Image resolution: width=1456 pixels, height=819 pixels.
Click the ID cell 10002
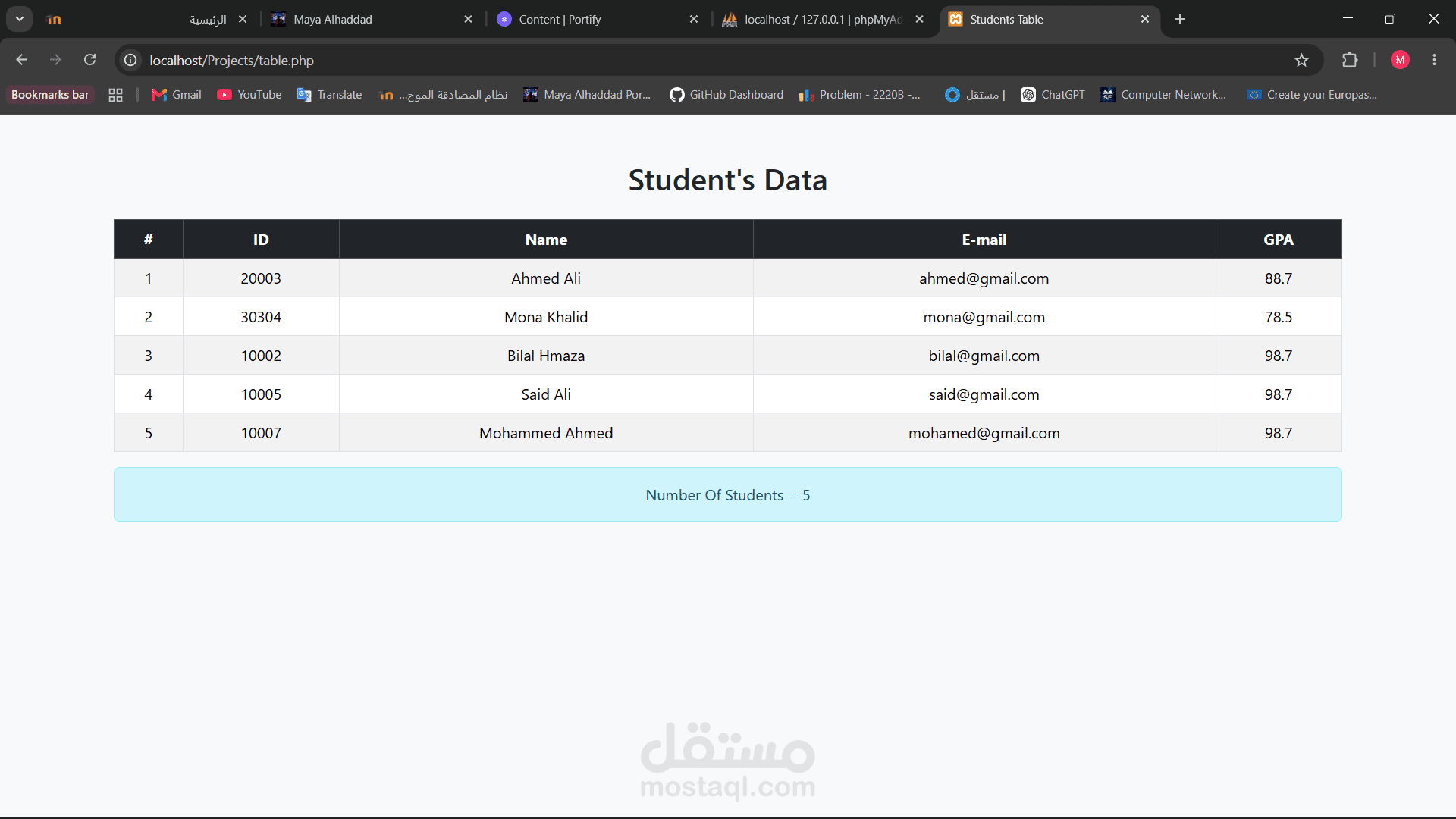pyautogui.click(x=261, y=356)
